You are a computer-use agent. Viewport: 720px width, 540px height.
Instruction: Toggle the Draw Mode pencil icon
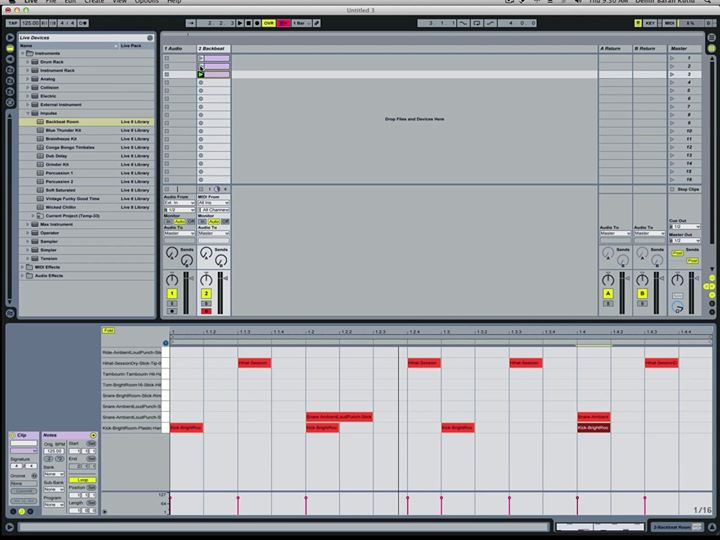[317, 23]
